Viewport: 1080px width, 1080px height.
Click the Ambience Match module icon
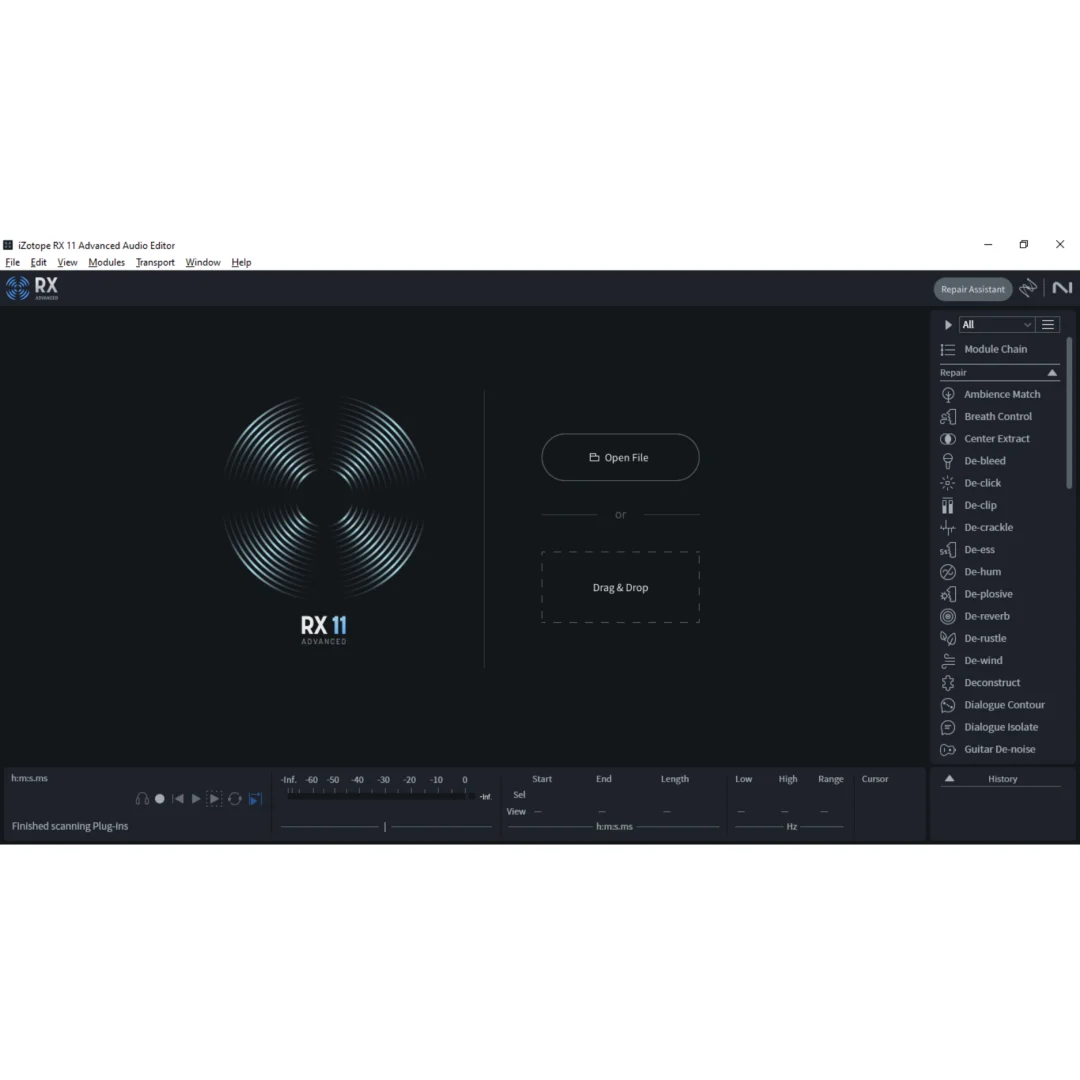point(948,395)
